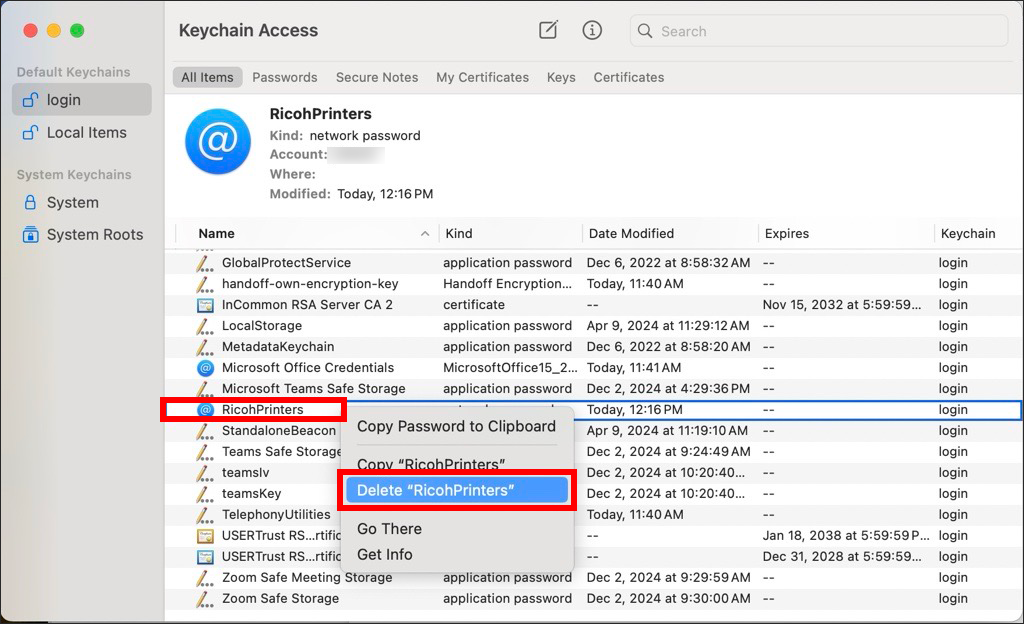1024x624 pixels.
Task: Click the Microsoft Office Credentials @ icon
Action: [x=205, y=368]
